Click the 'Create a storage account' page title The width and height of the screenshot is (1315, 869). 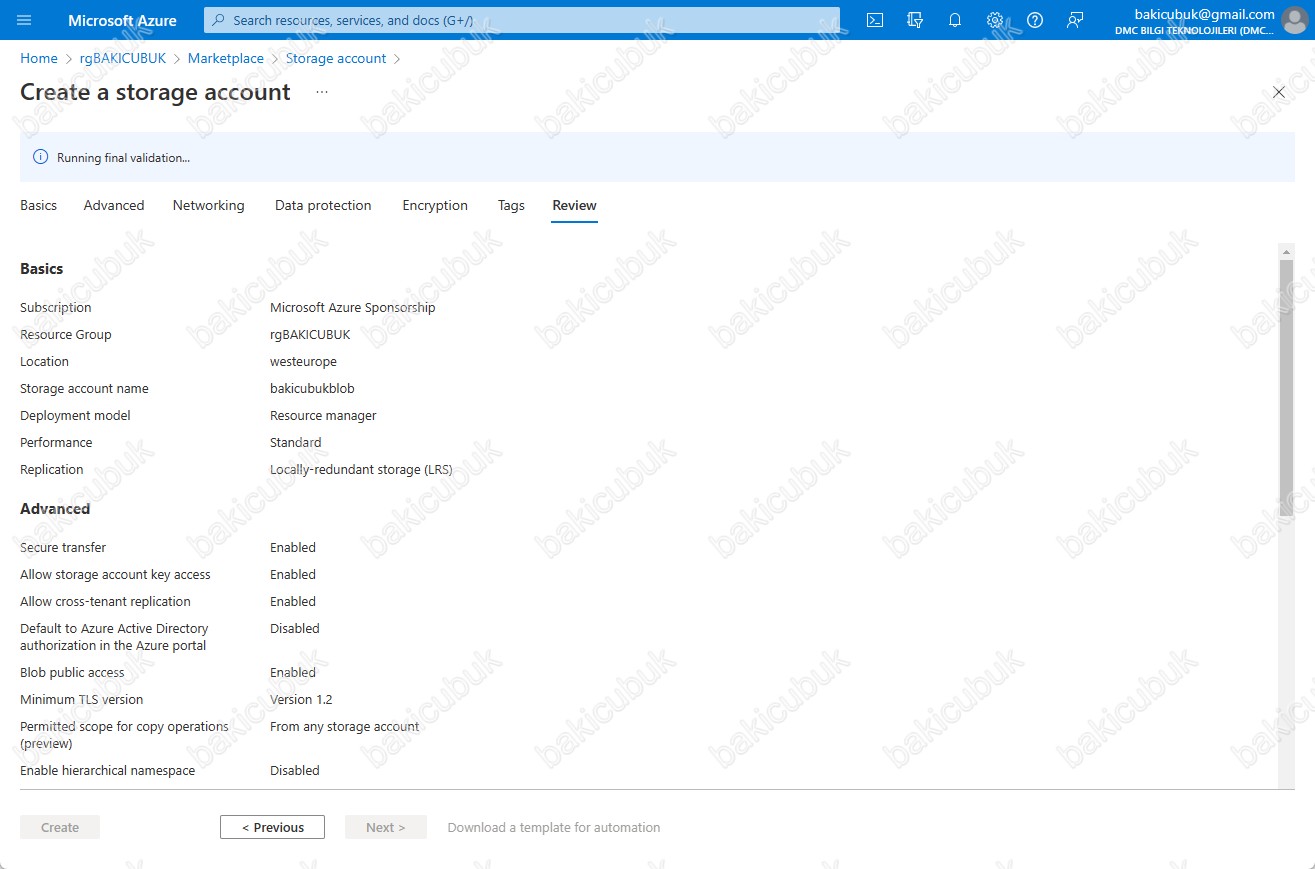click(155, 92)
